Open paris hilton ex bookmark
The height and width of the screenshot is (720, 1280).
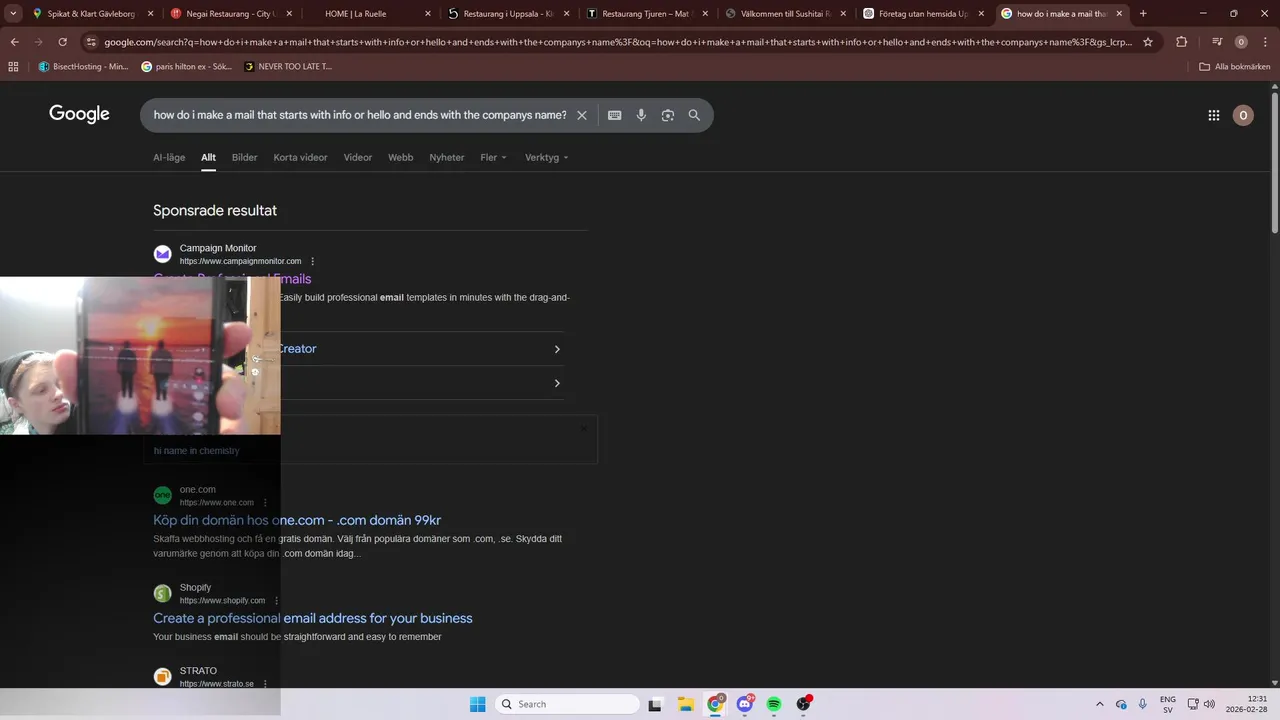coord(187,66)
